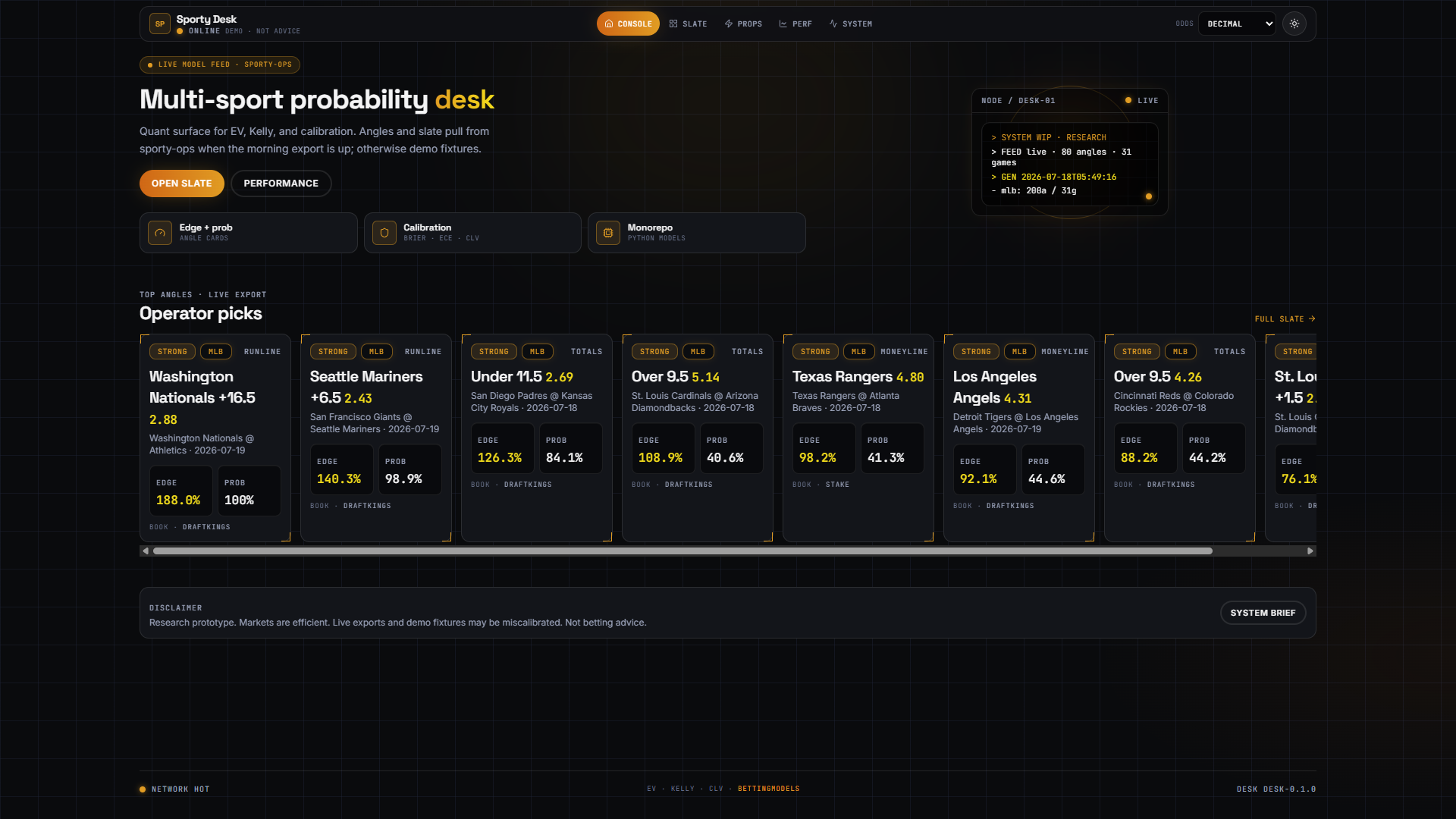Image resolution: width=1456 pixels, height=819 pixels.
Task: Open the Under 11.5 pick card
Action: coord(537,438)
